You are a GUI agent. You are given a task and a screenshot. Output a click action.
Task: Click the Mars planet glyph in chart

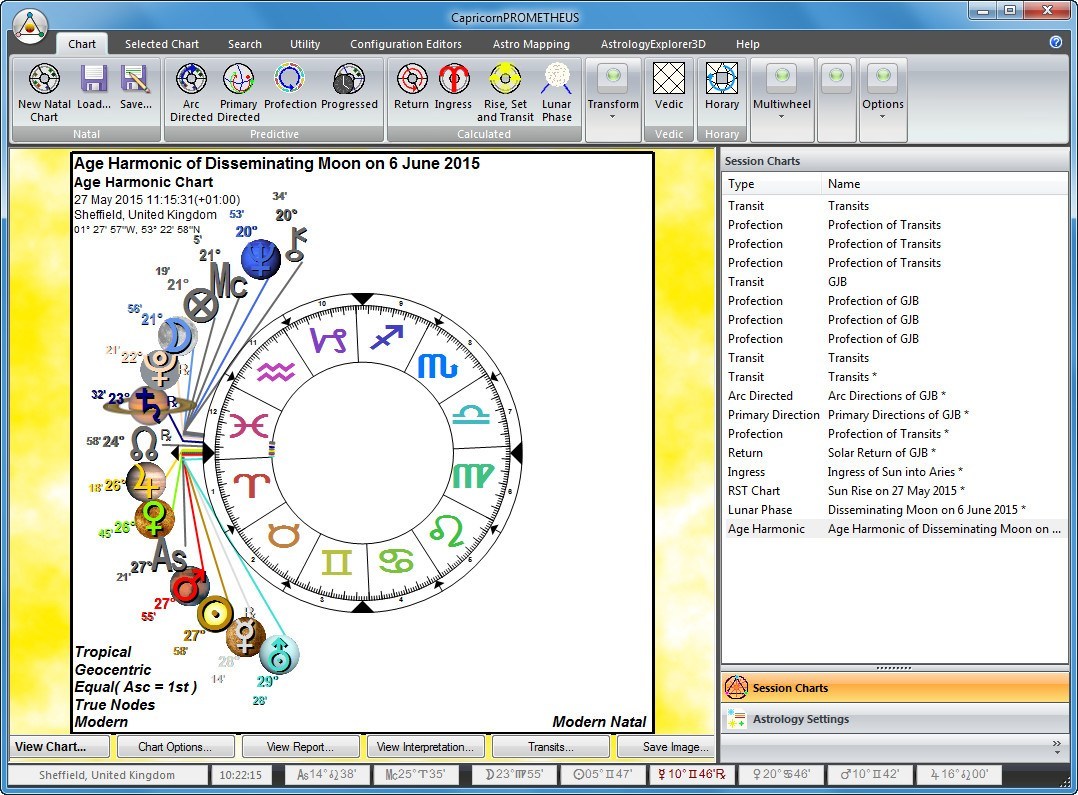[x=189, y=586]
